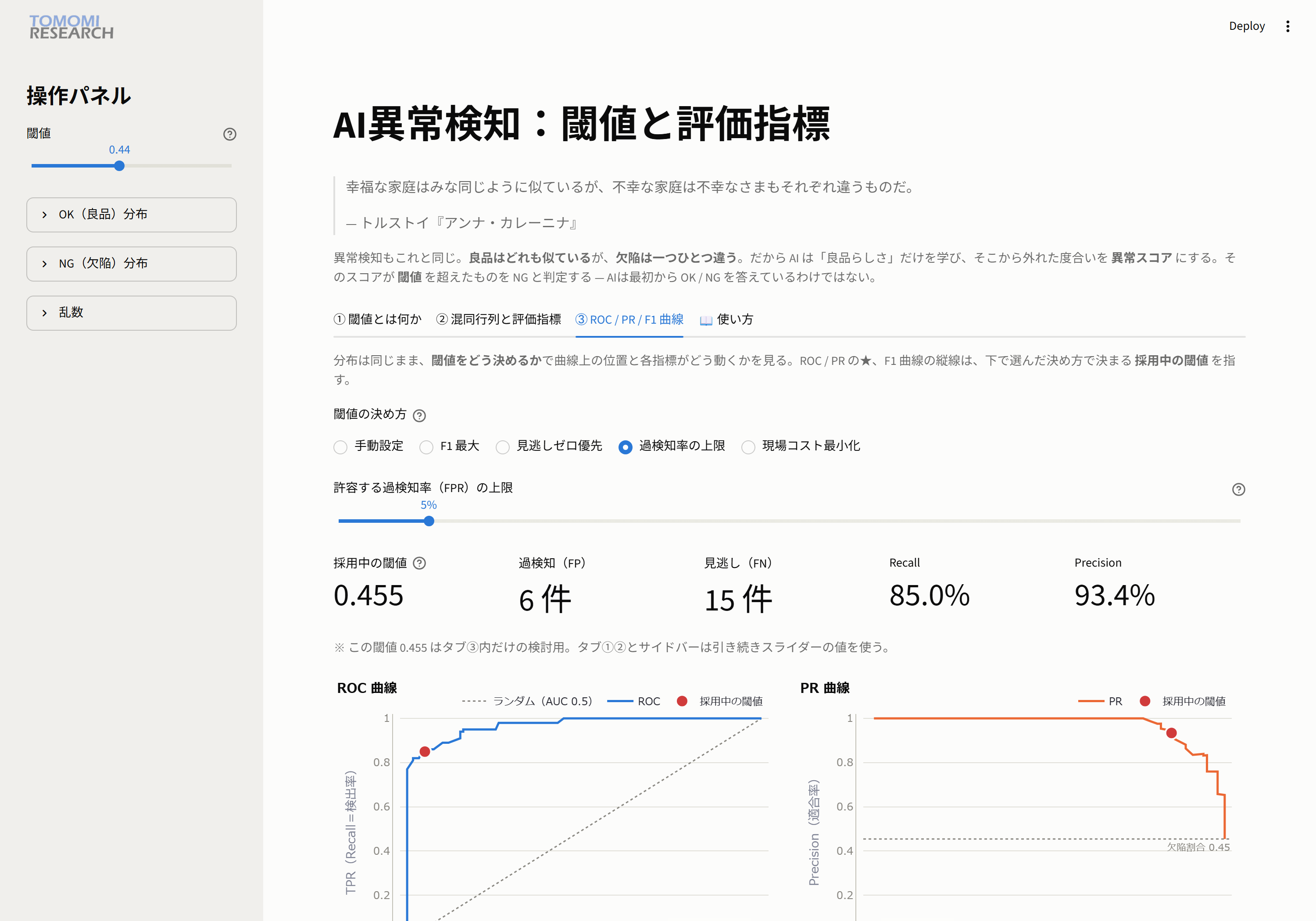Click the Deploy button
Viewport: 1316px width, 921px height.
tap(1247, 26)
